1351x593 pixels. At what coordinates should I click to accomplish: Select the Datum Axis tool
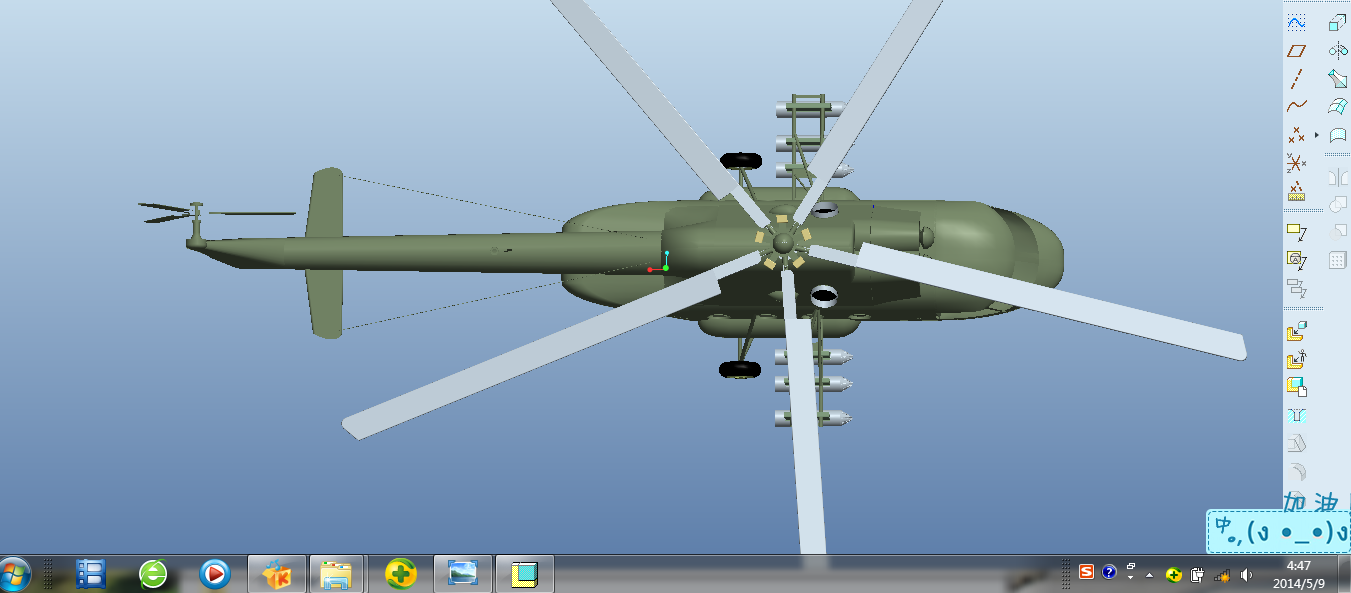click(x=1296, y=78)
